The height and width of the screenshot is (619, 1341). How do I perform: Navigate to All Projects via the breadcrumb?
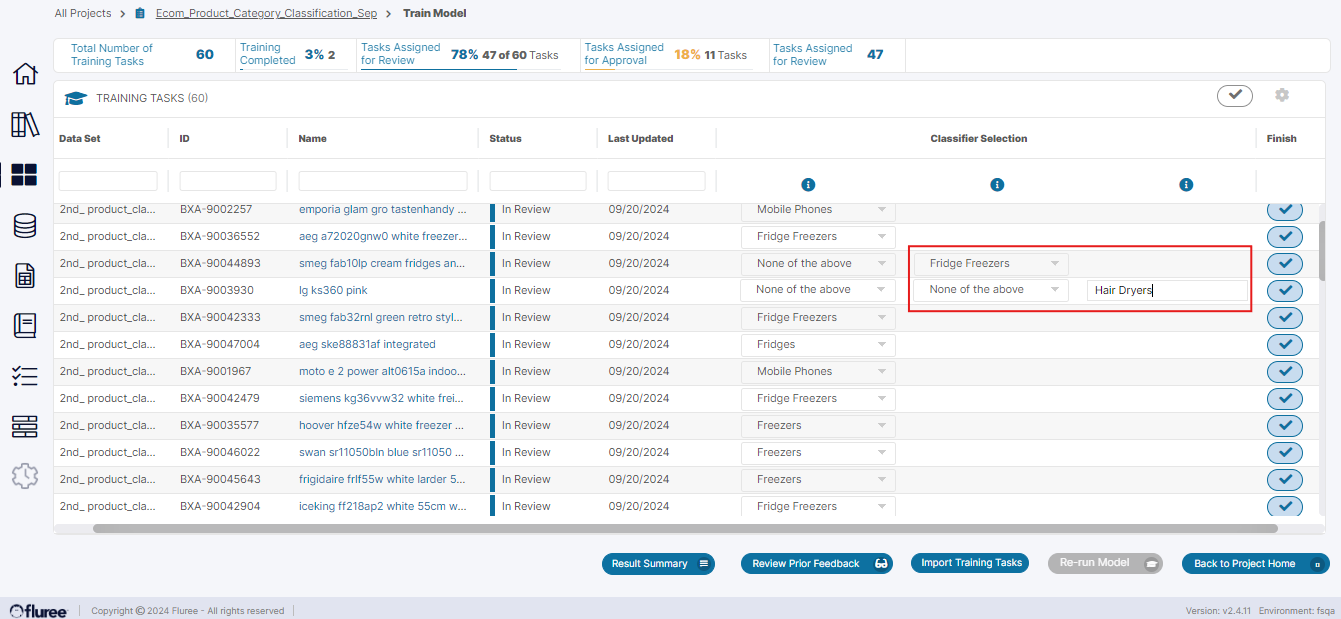point(83,13)
